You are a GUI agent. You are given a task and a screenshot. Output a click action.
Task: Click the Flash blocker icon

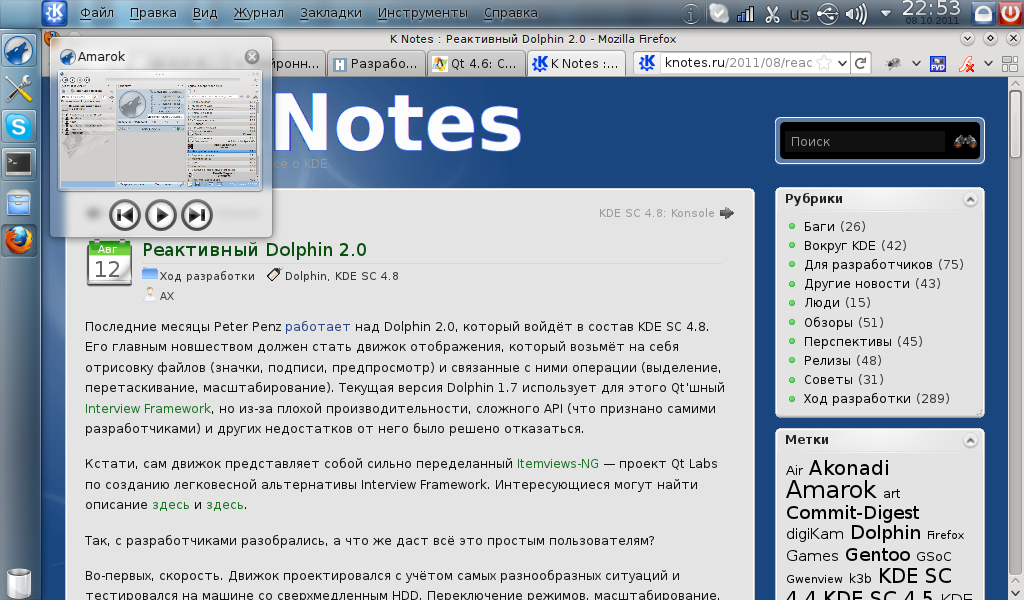pos(967,63)
